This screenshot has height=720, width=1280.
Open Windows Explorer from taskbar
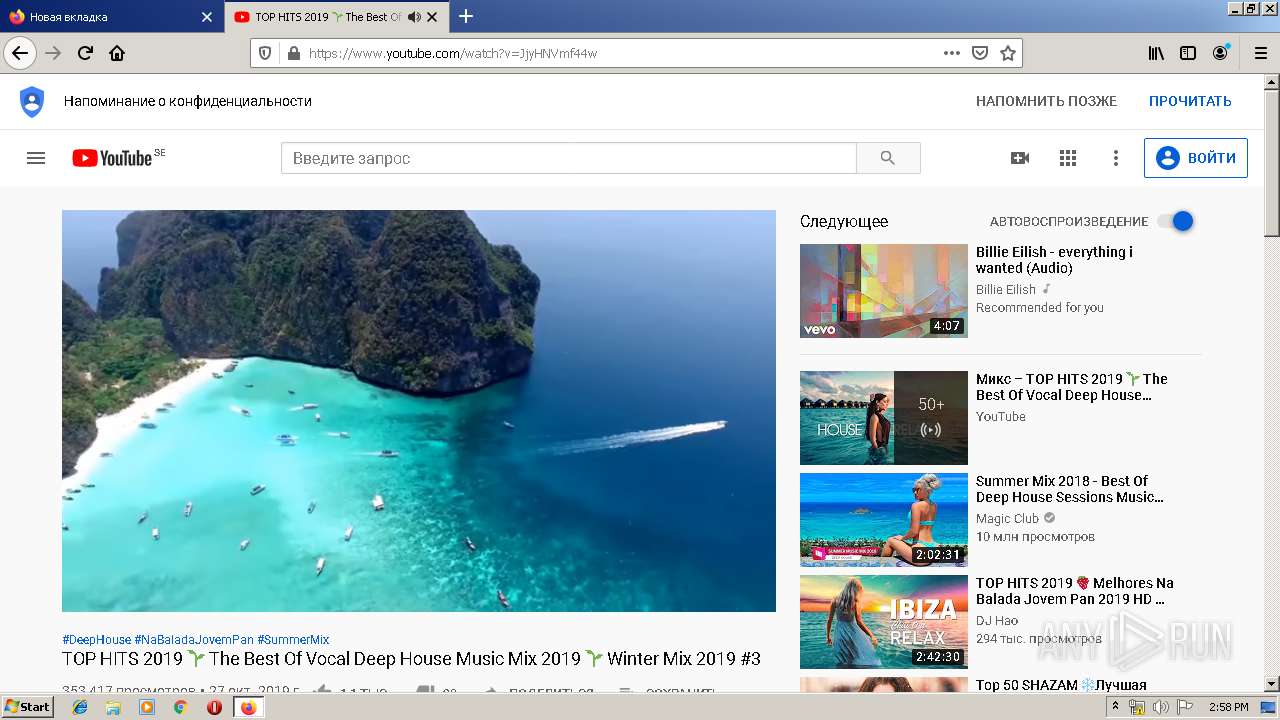point(113,707)
